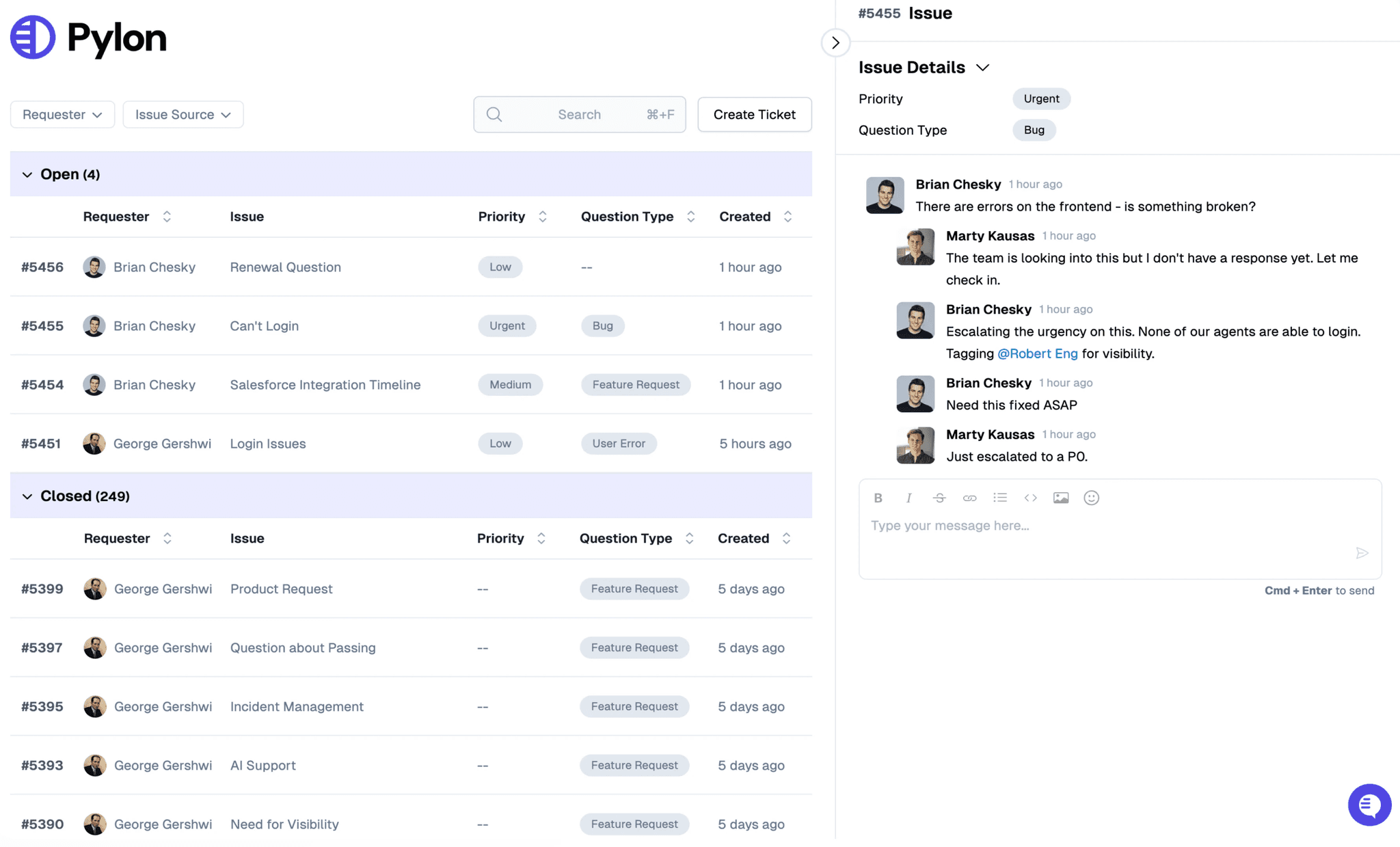Open the Issue Source filter dropdown
1400x847 pixels.
183,114
